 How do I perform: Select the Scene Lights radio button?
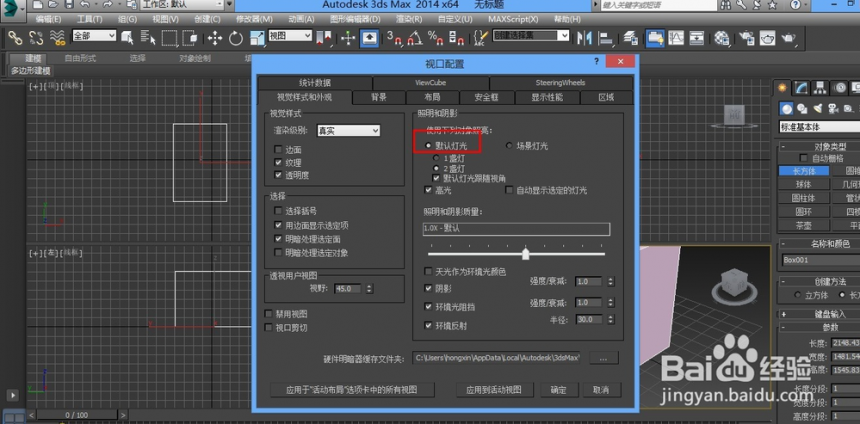(x=508, y=146)
